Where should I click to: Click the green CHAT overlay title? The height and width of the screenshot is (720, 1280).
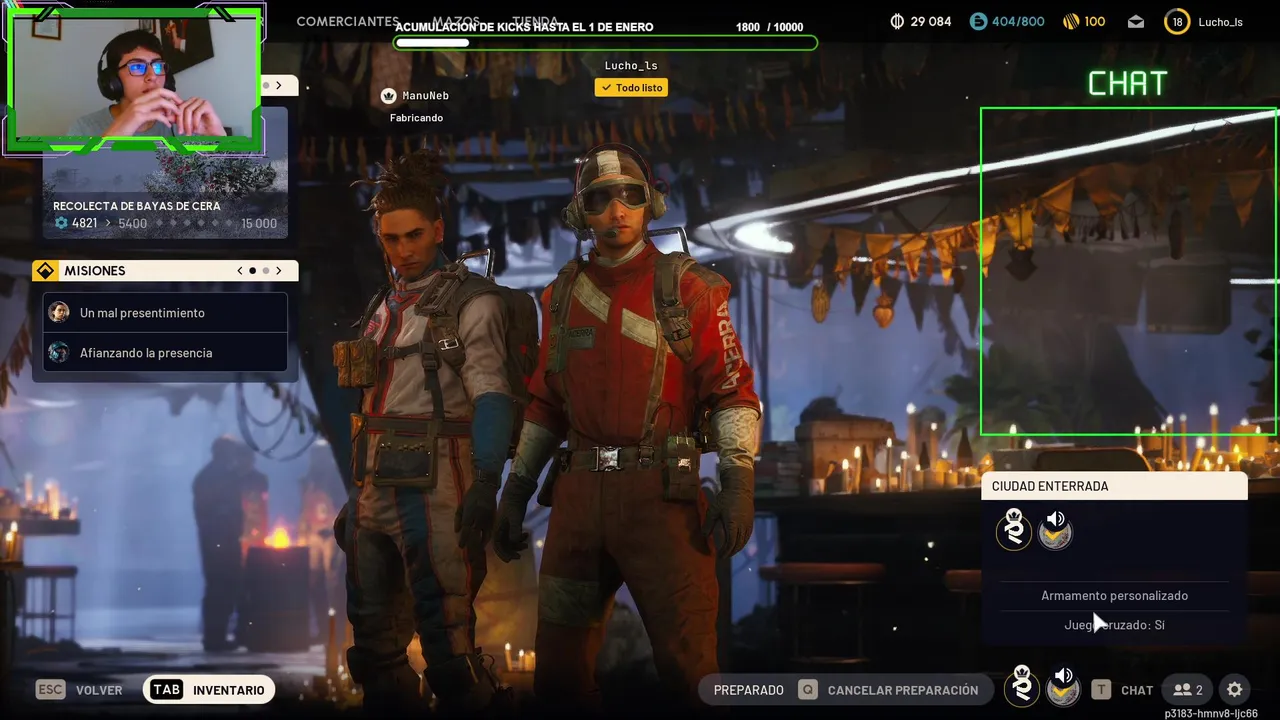tap(1127, 84)
